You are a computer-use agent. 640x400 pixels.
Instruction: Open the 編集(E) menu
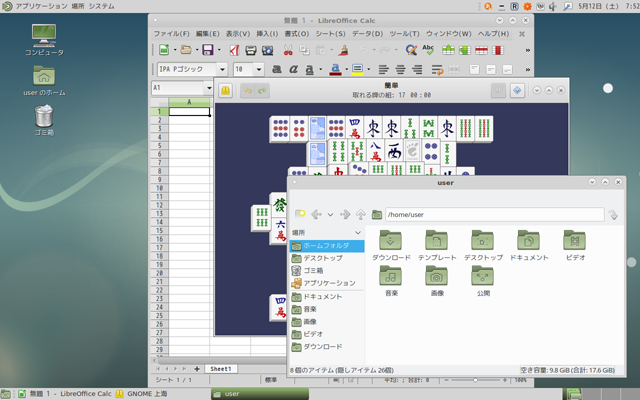(207, 34)
